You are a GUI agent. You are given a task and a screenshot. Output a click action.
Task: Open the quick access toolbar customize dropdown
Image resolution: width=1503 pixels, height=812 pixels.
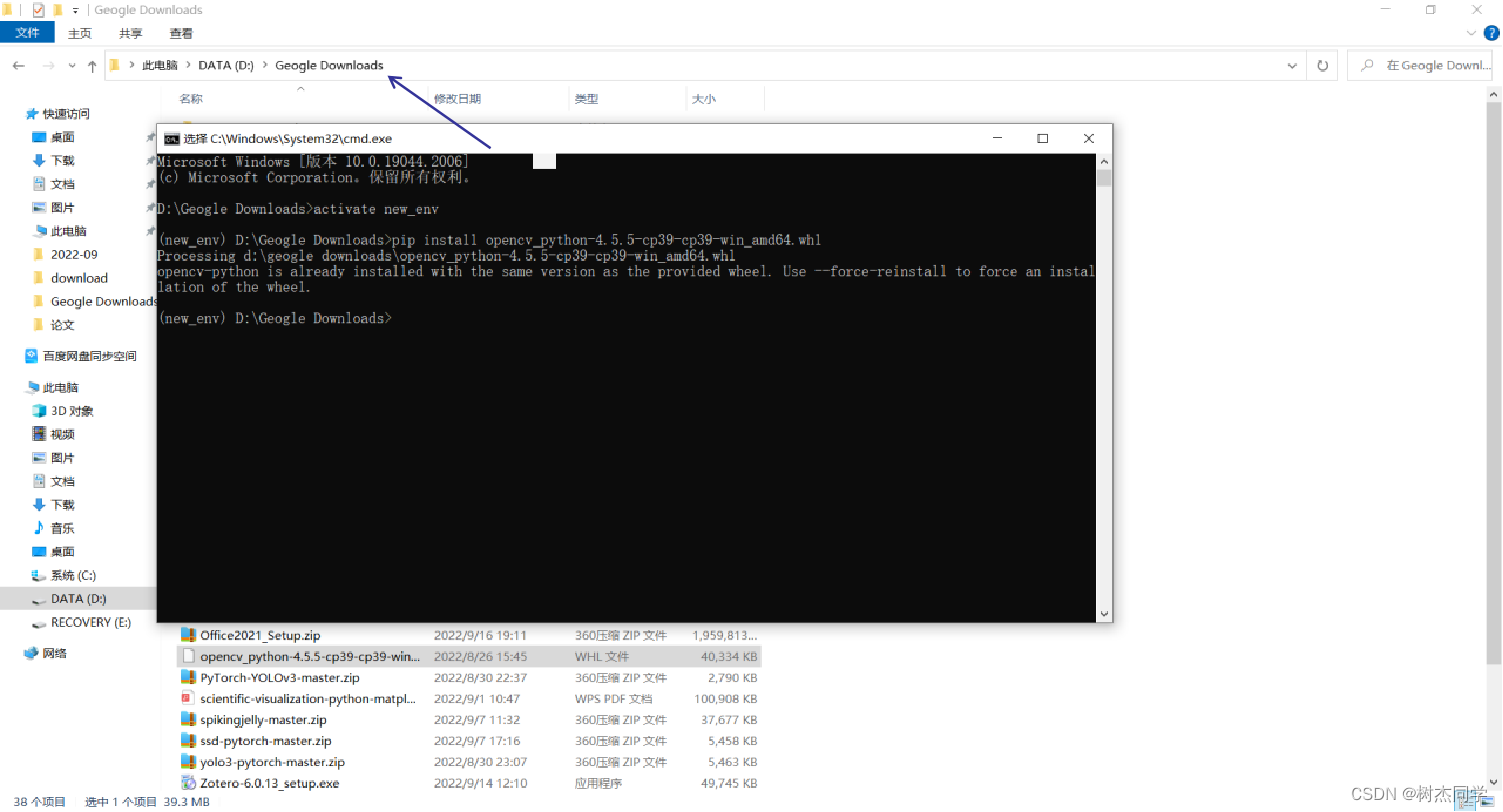tap(75, 10)
